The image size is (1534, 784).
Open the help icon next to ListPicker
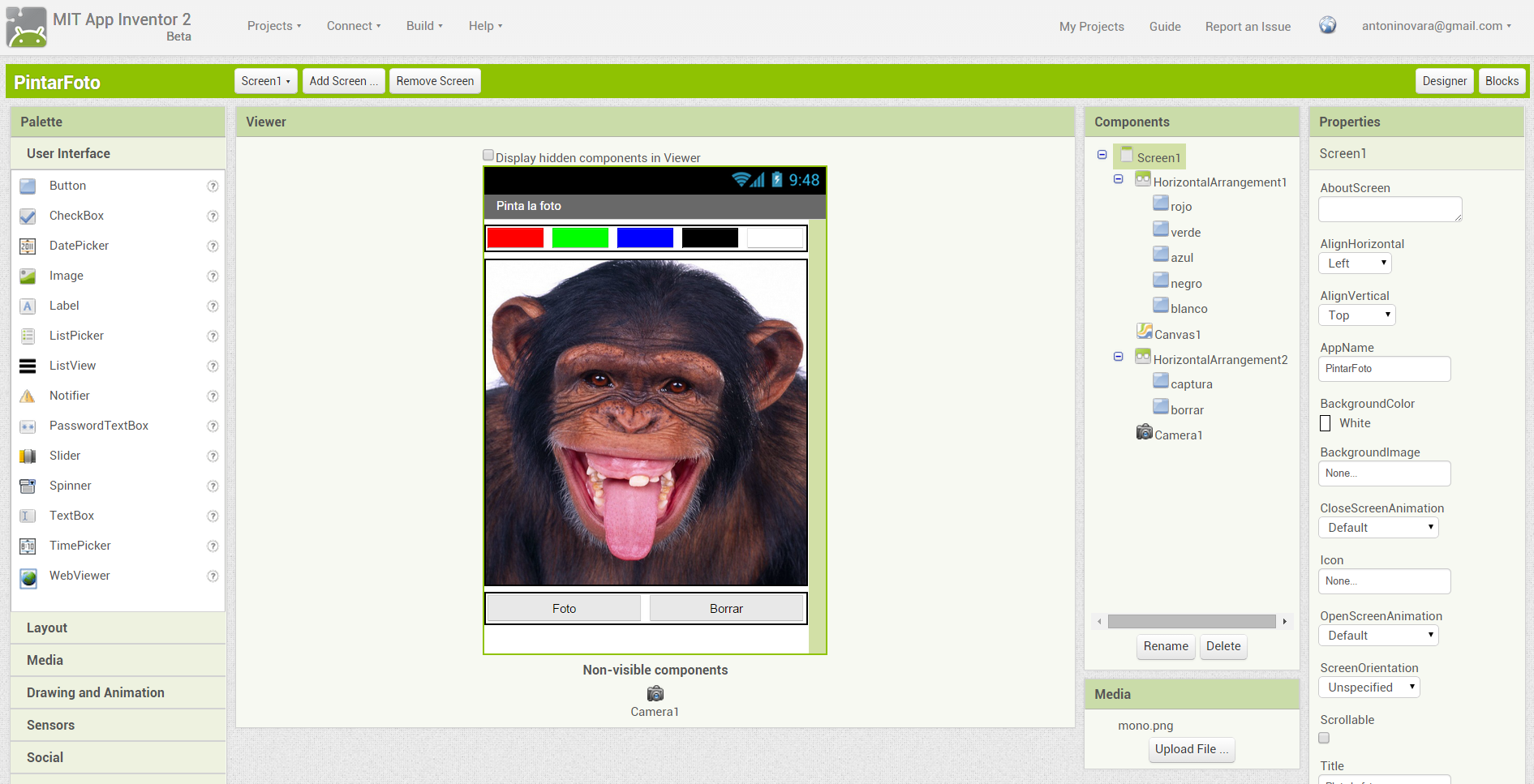(212, 336)
